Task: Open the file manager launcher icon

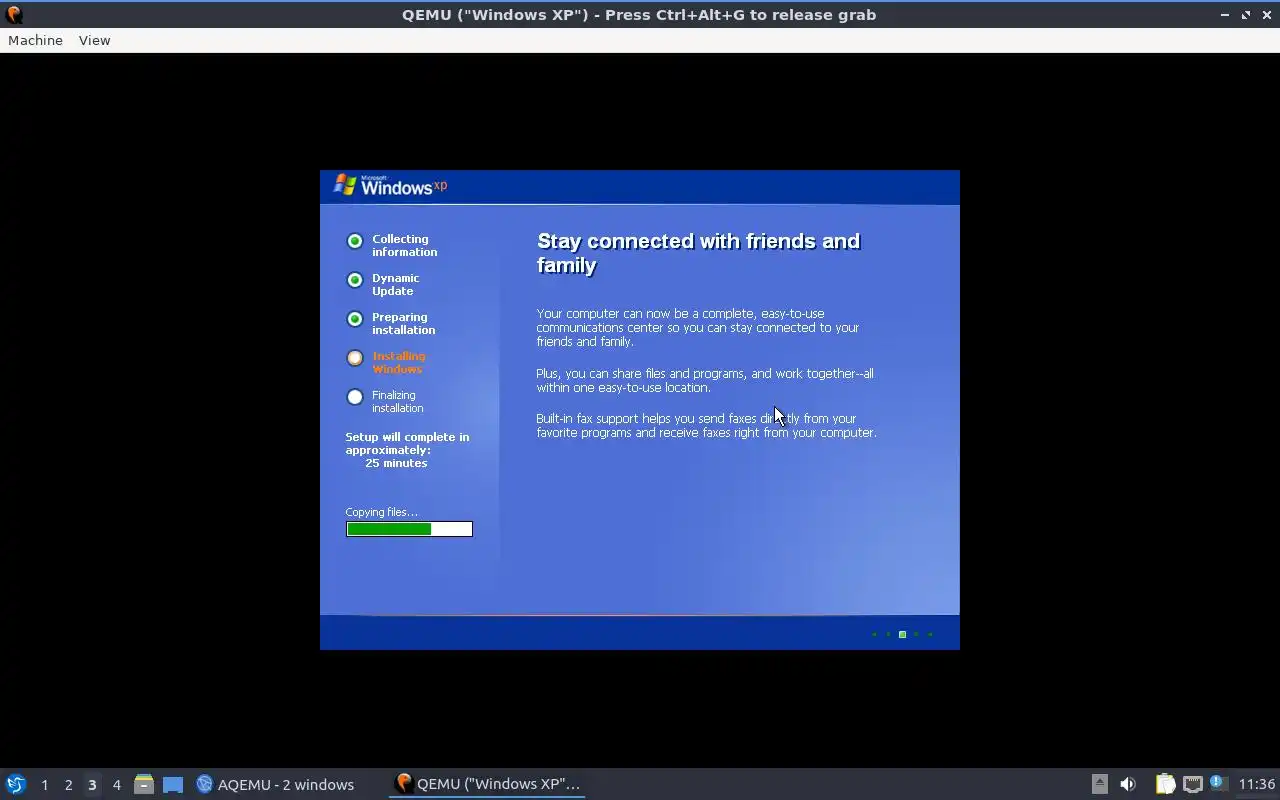Action: (144, 784)
